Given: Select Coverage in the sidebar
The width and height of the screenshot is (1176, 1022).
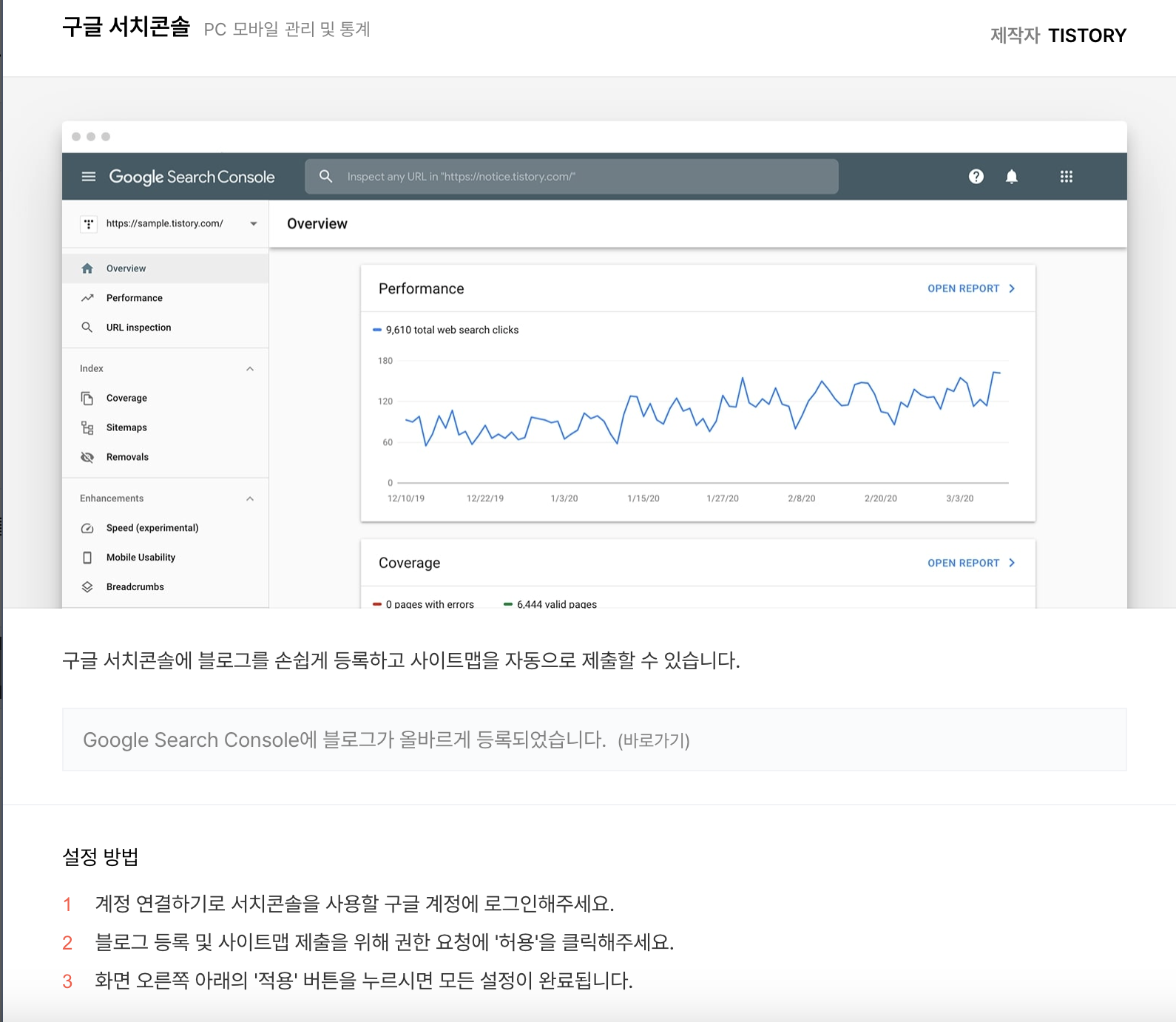Looking at the screenshot, I should click(166, 399).
